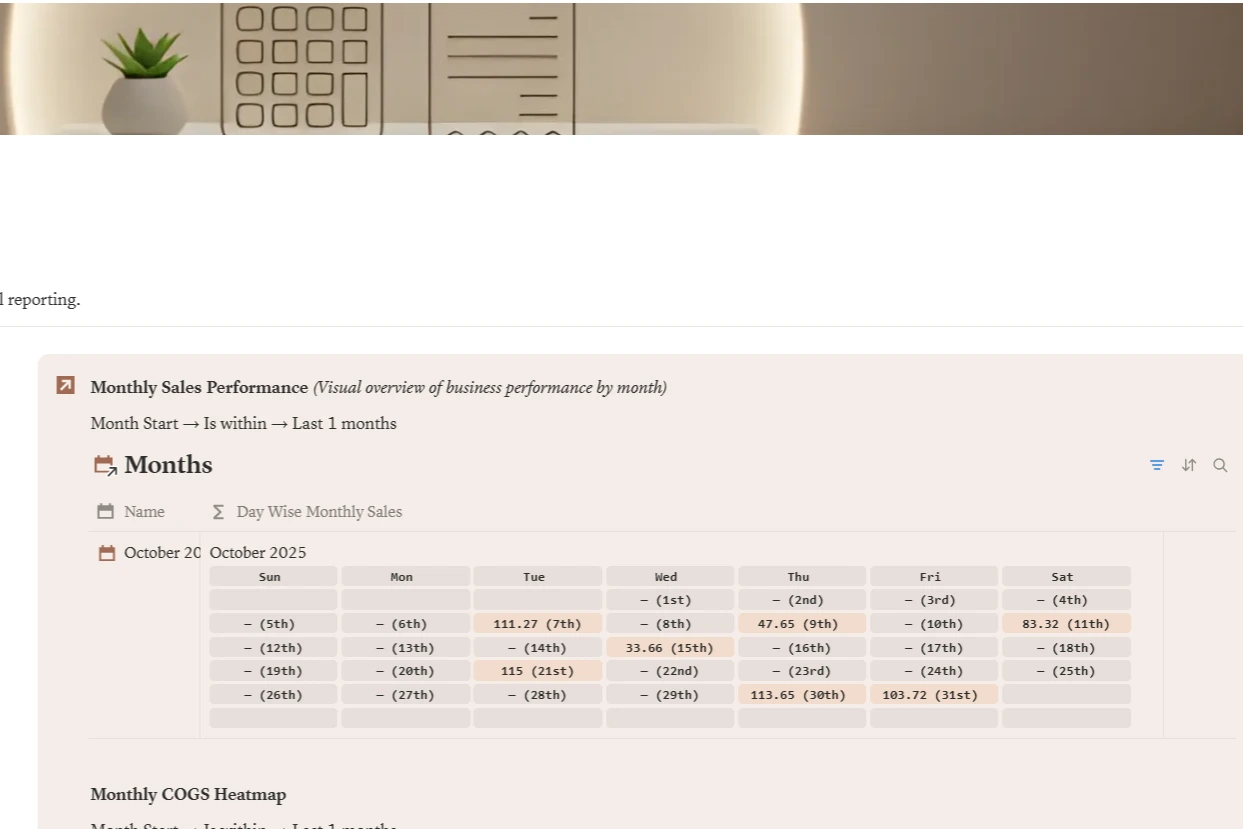Click the Monthly COGS Heatmap heading
1243x829 pixels.
[x=188, y=795]
